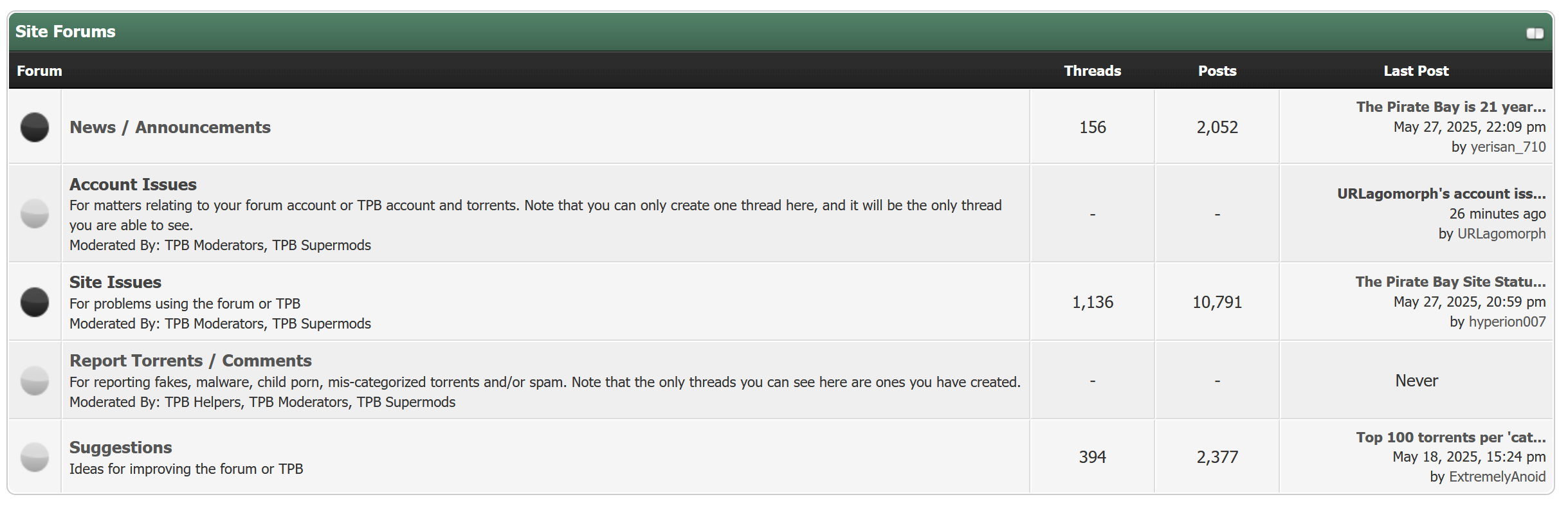The width and height of the screenshot is (1568, 506).
Task: Open the Suggestions forum
Action: (121, 447)
